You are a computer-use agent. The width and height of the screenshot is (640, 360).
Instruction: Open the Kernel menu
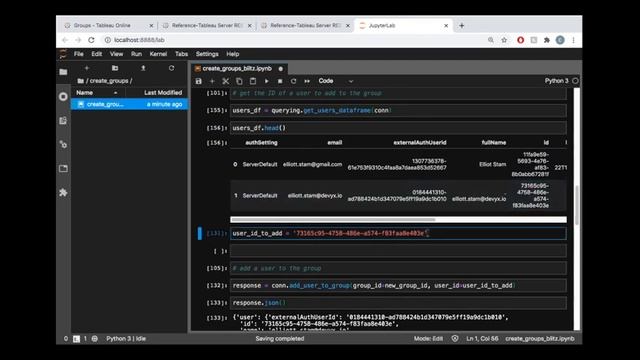[158, 54]
